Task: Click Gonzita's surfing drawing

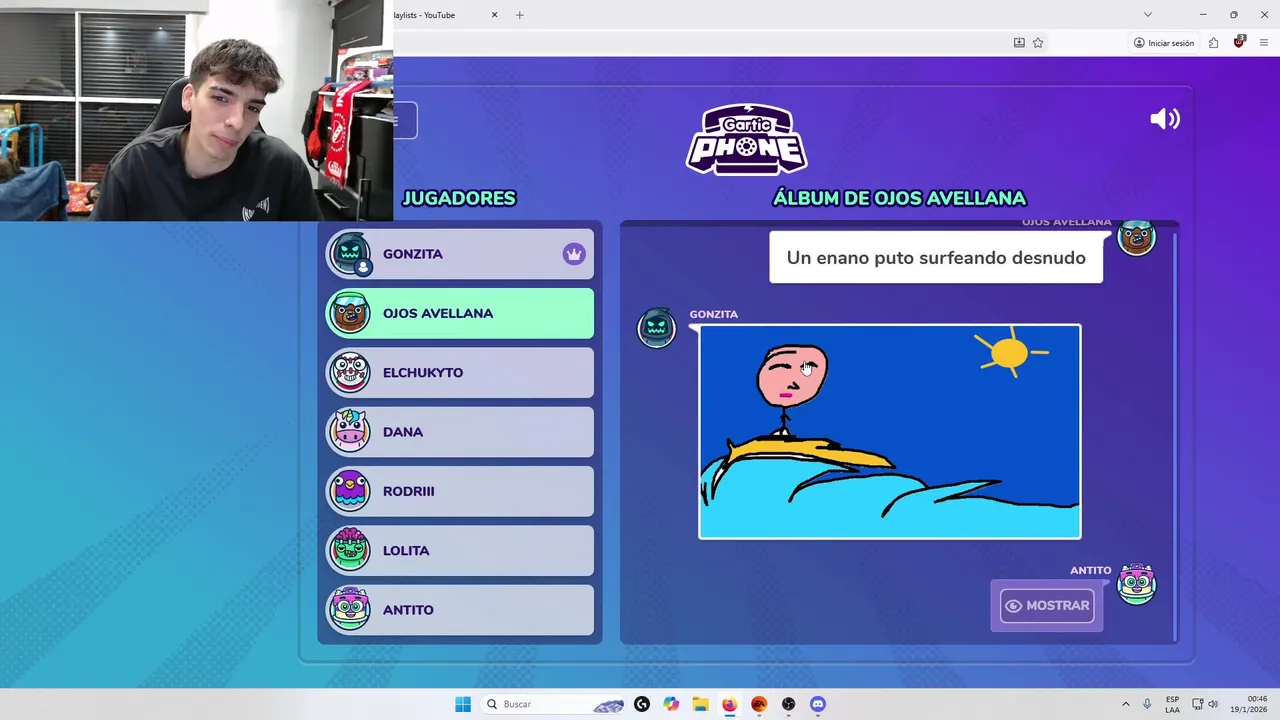Action: [x=890, y=431]
